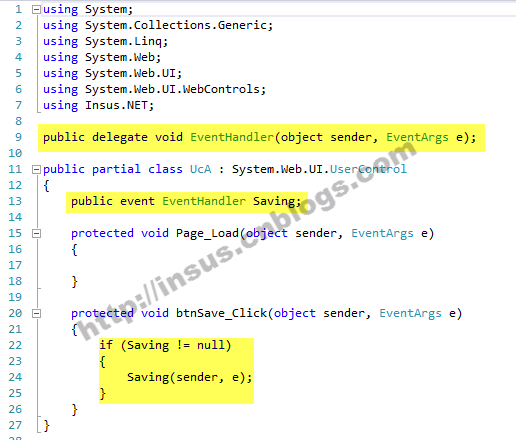
Task: Click System.Collections.Generic namespace text
Action: pyautogui.click(x=179, y=25)
